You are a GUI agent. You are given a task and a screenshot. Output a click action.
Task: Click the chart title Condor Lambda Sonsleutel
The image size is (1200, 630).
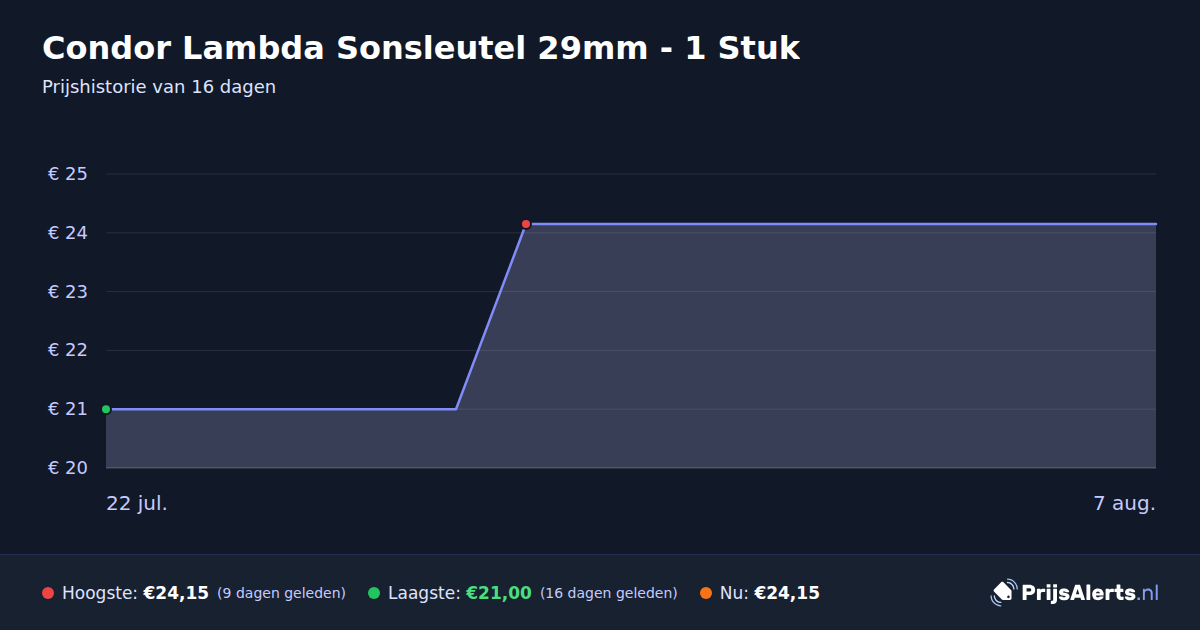pyautogui.click(x=421, y=48)
